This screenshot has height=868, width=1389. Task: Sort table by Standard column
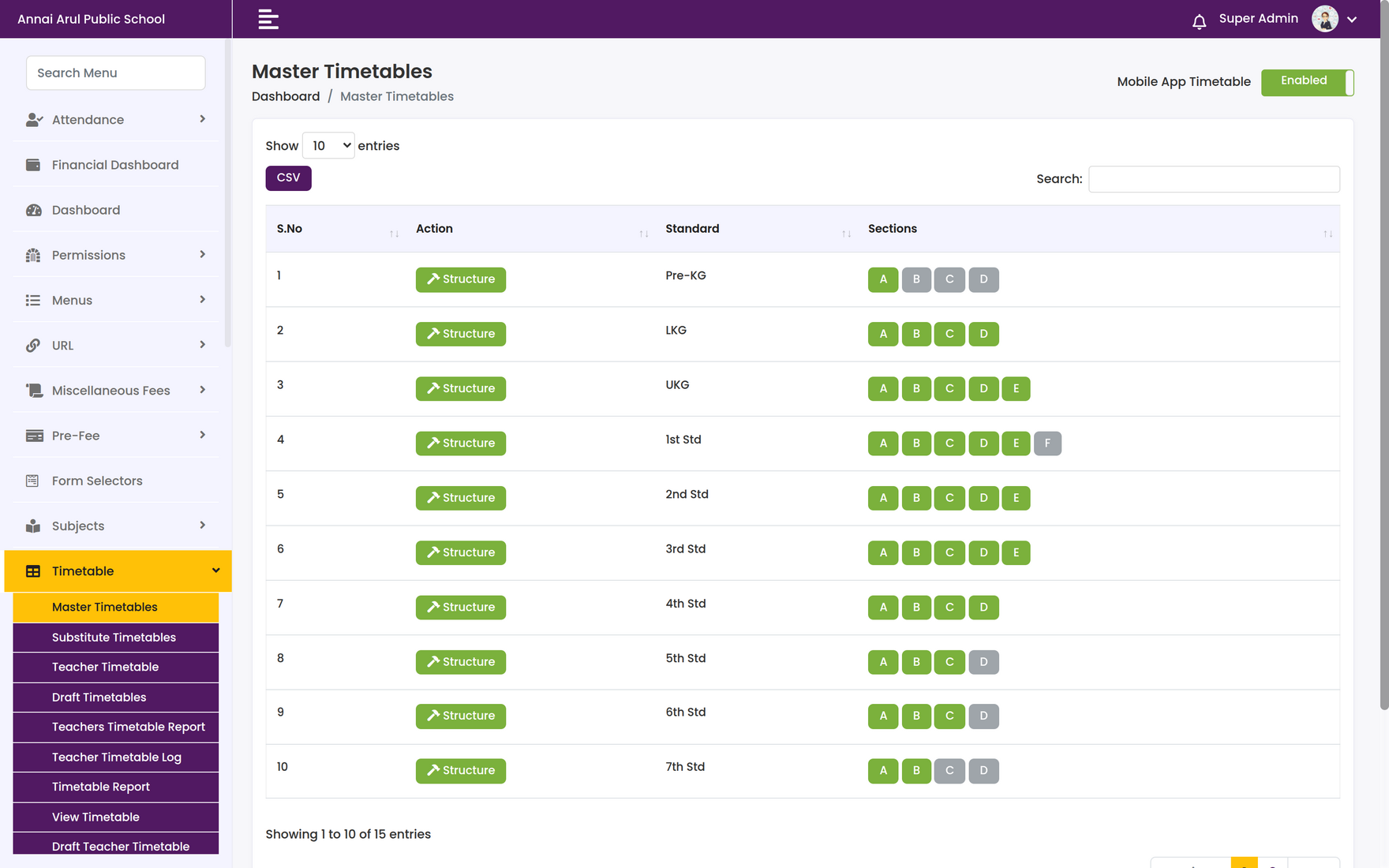(x=756, y=229)
